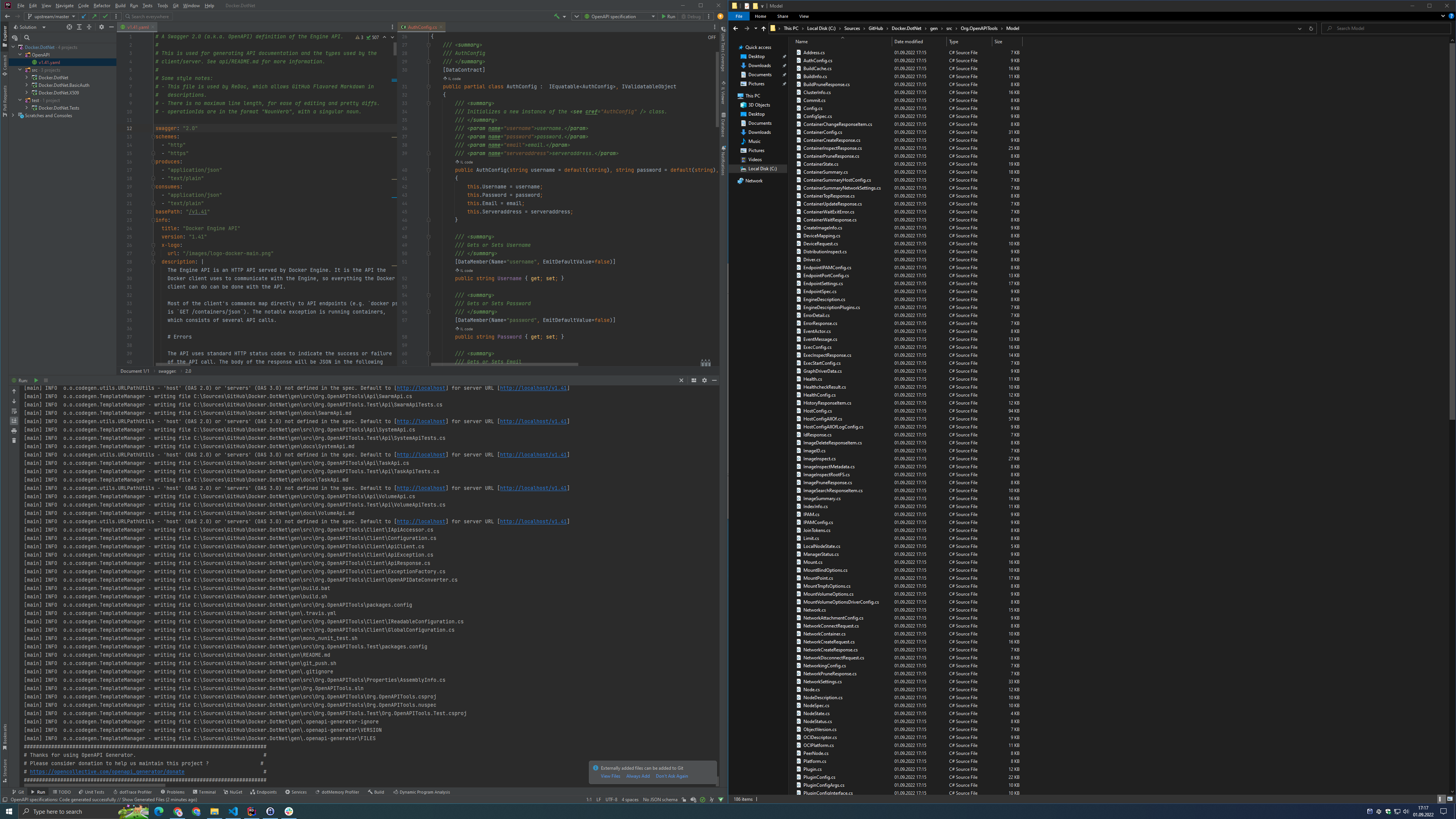Toggle scroll to end in Run console
The width and height of the screenshot is (1456, 819).
14,420
